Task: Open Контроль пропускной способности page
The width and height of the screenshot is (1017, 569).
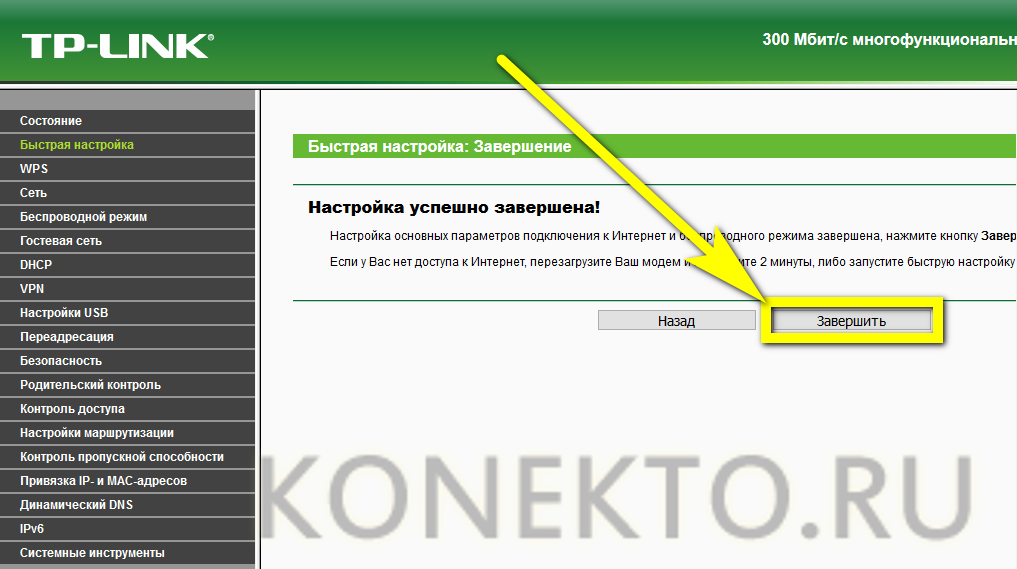Action: pos(122,457)
